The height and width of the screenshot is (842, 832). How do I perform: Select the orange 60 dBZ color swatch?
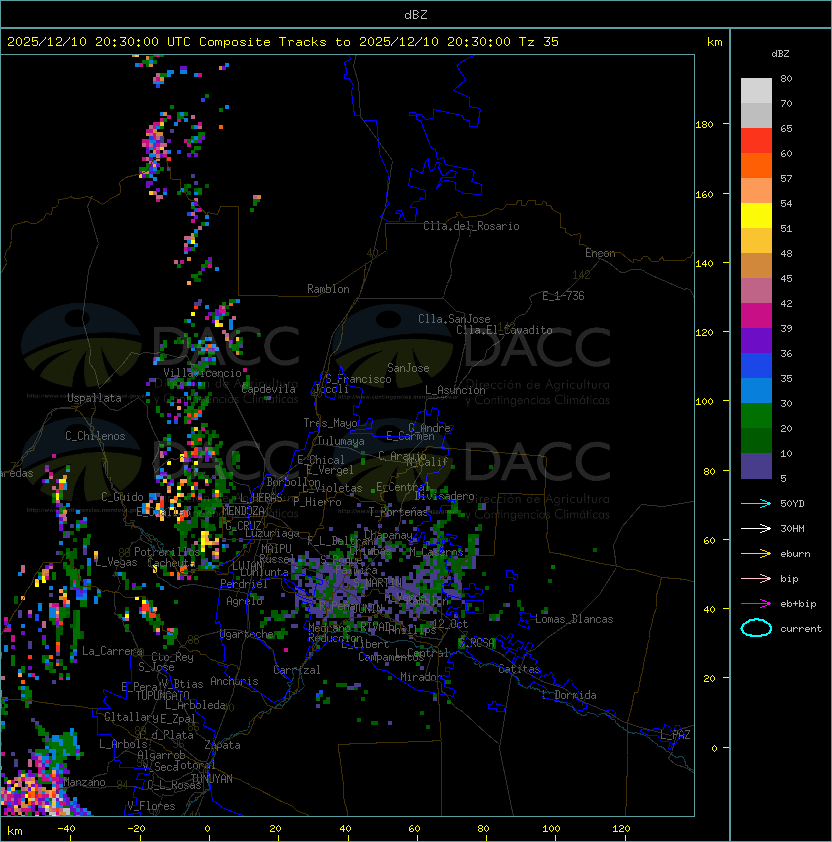756,165
